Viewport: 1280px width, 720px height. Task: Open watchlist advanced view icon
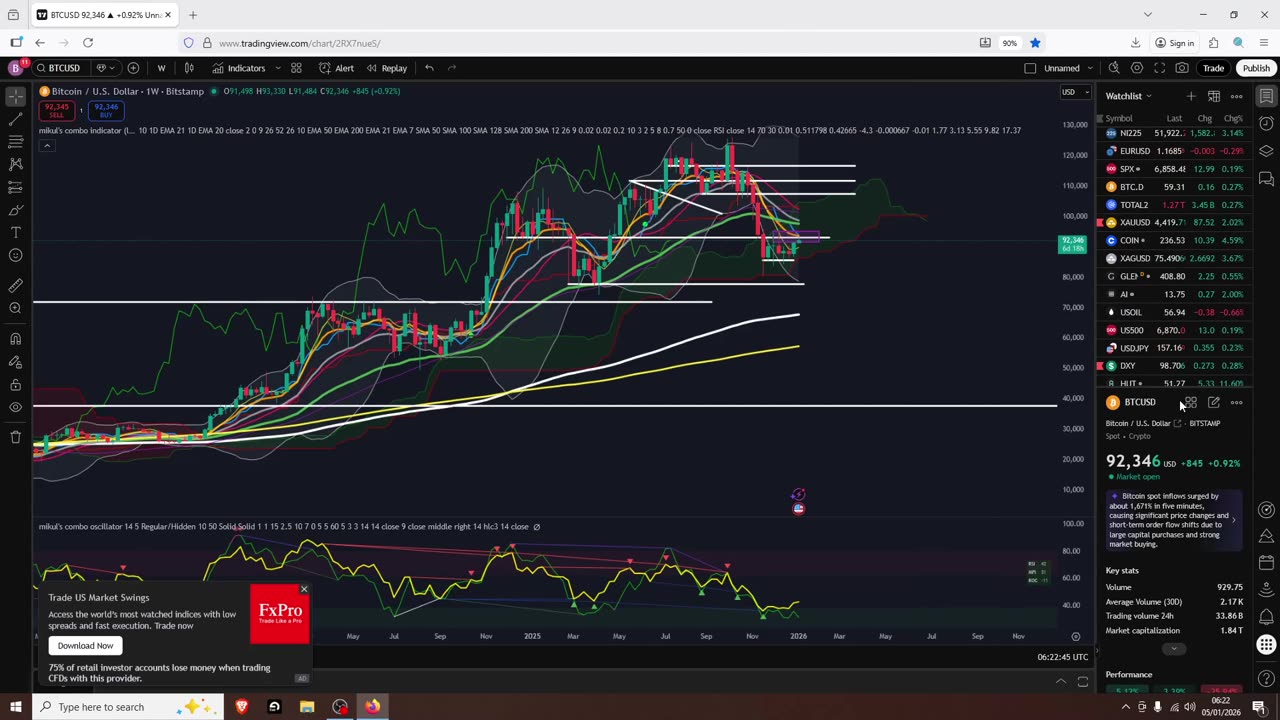(1213, 96)
